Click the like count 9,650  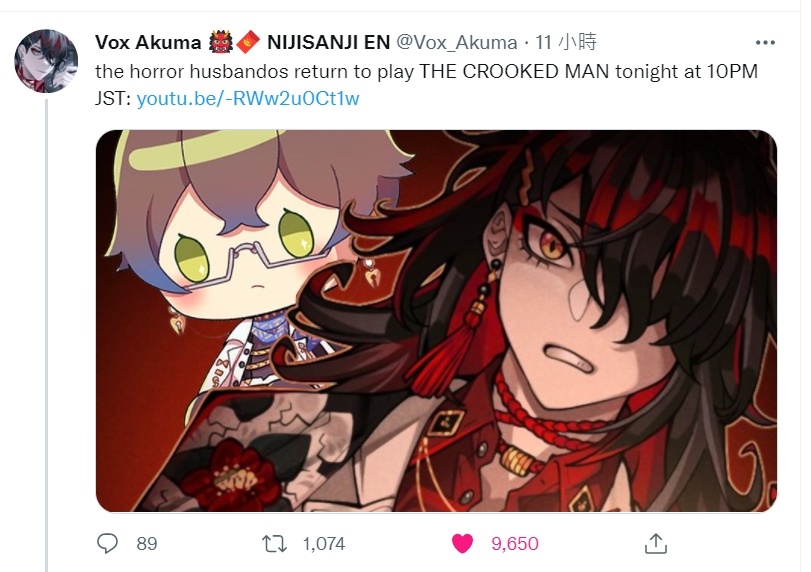click(515, 544)
